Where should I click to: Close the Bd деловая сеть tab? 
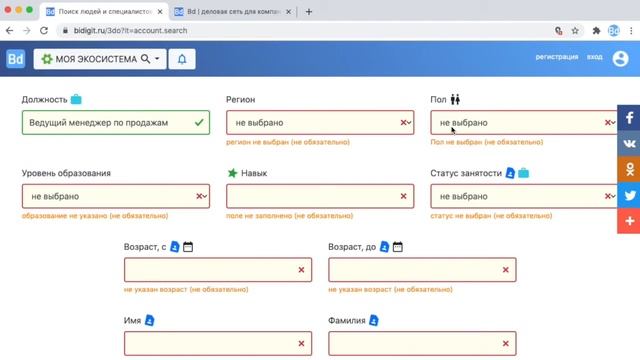point(289,12)
